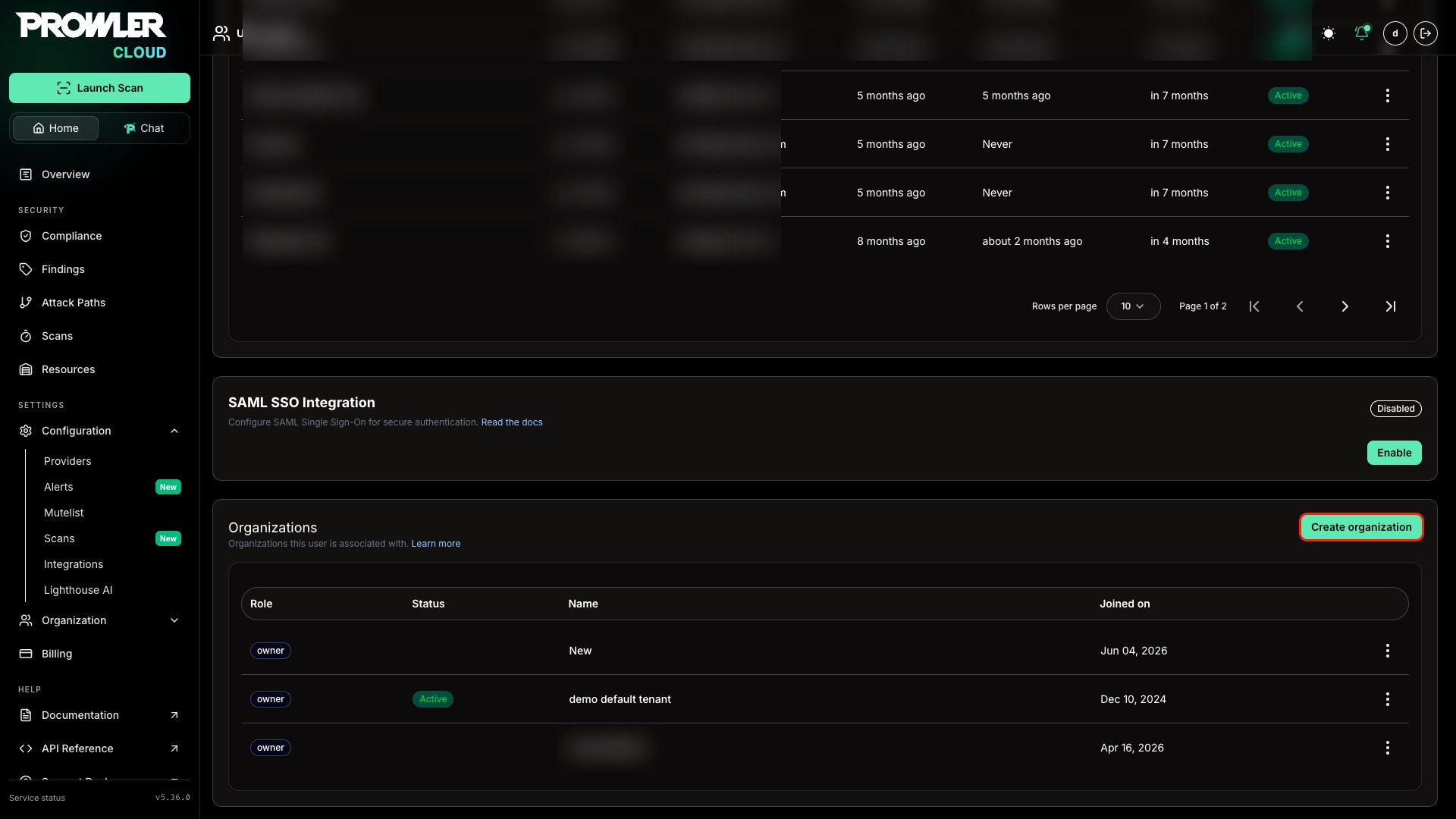Click the Disabled badge in SAML section

pos(1395,409)
